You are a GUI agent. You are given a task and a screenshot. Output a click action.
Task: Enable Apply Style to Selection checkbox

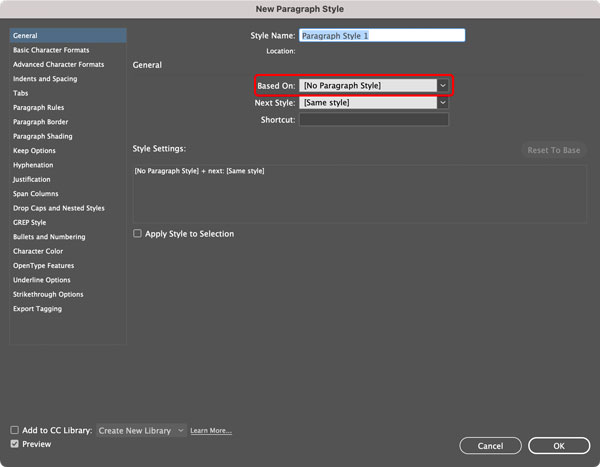137,234
